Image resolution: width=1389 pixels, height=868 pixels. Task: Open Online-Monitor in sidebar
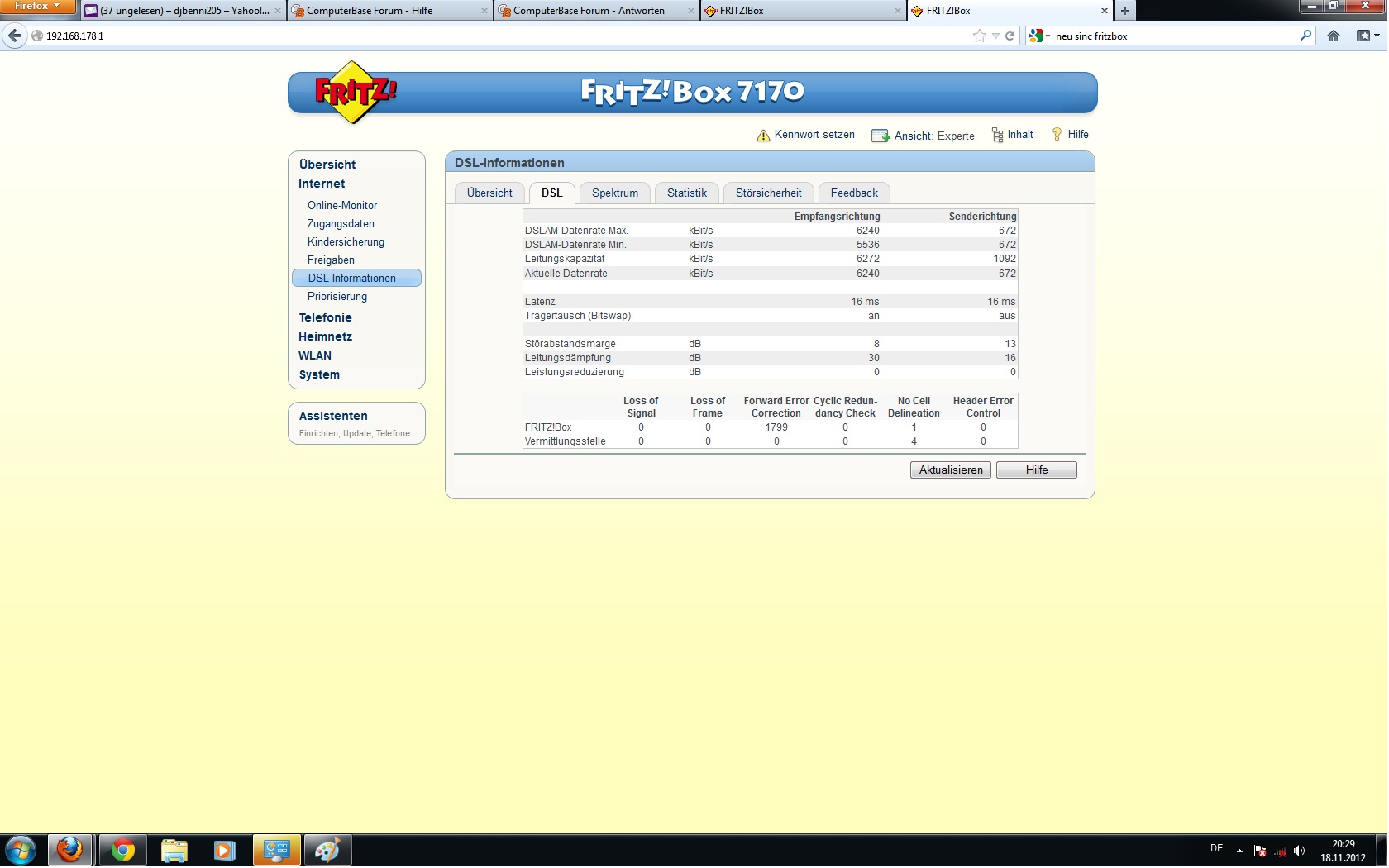point(342,205)
